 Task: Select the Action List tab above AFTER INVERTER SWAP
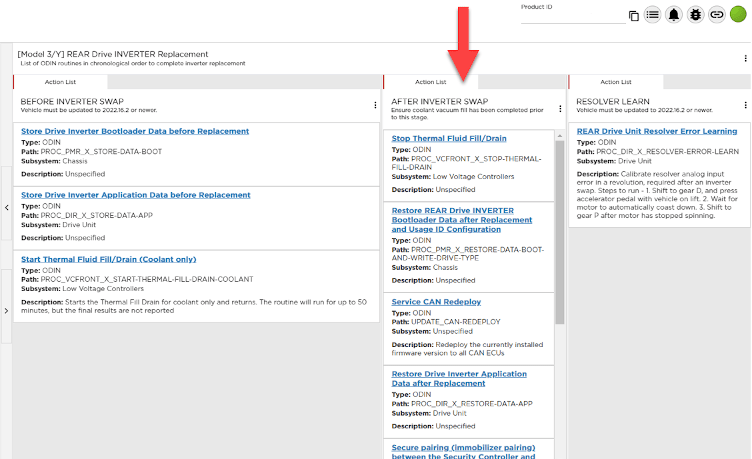coord(431,82)
